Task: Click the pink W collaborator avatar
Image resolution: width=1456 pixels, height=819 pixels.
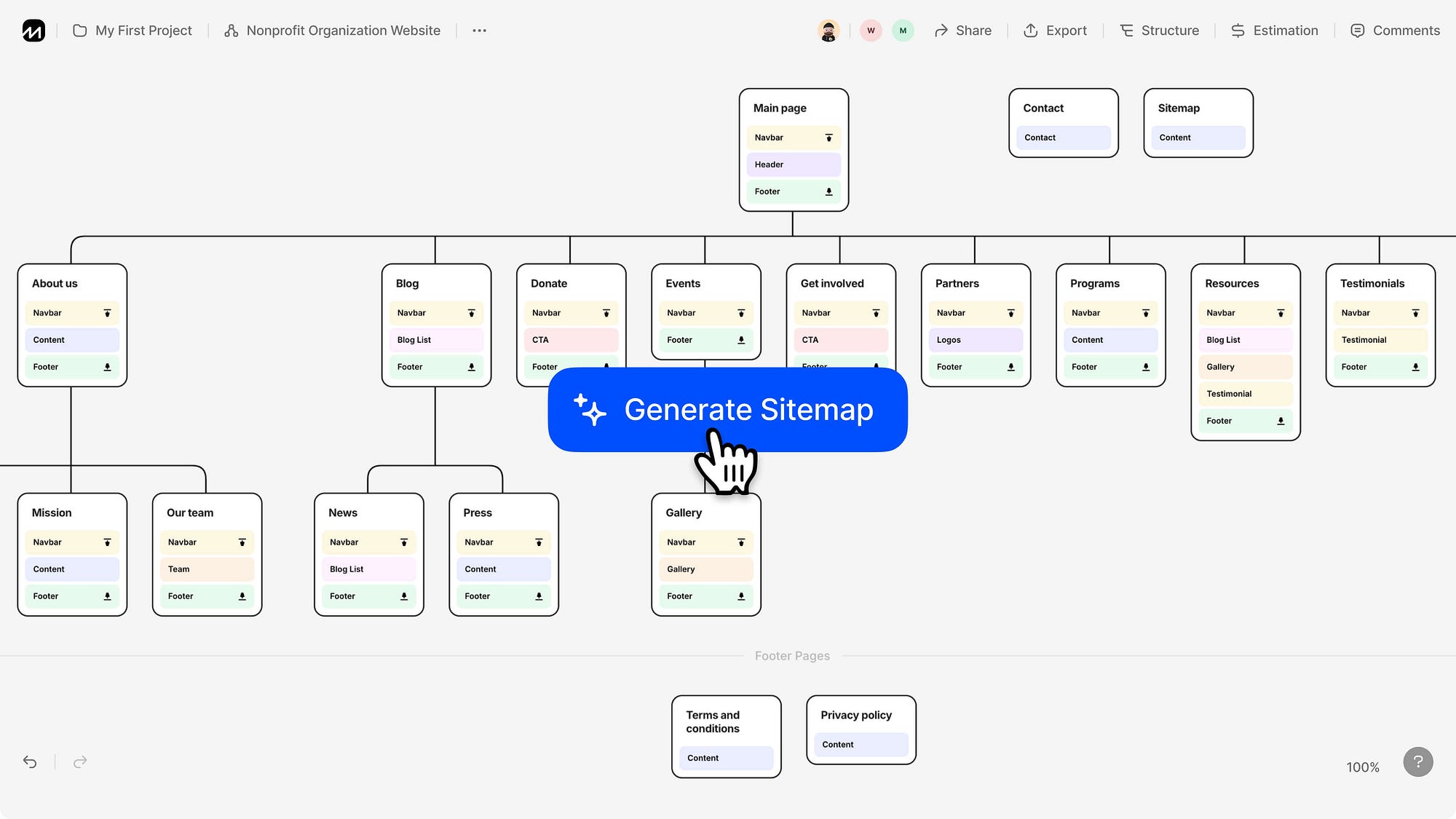Action: (x=871, y=31)
